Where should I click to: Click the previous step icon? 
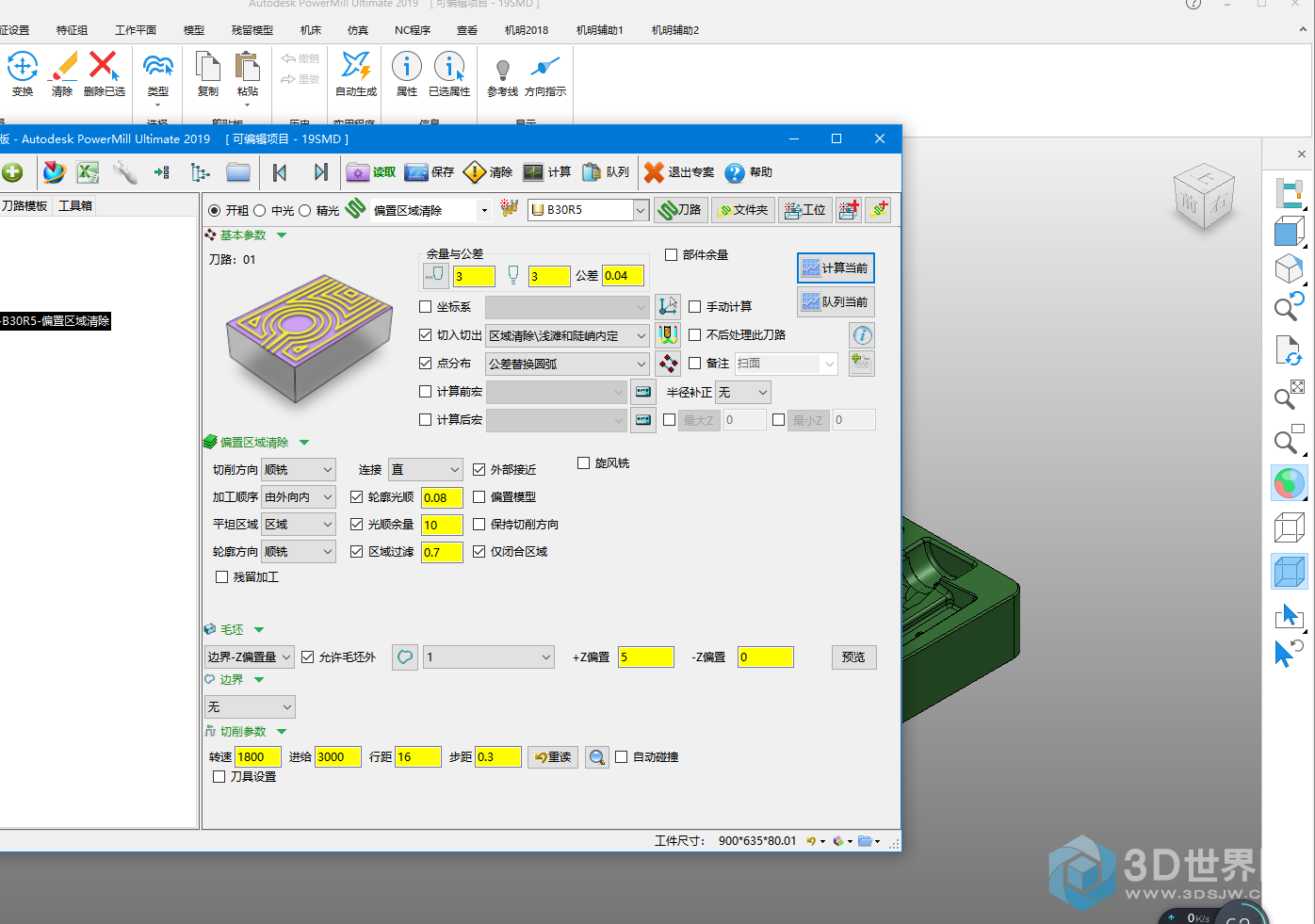(280, 172)
